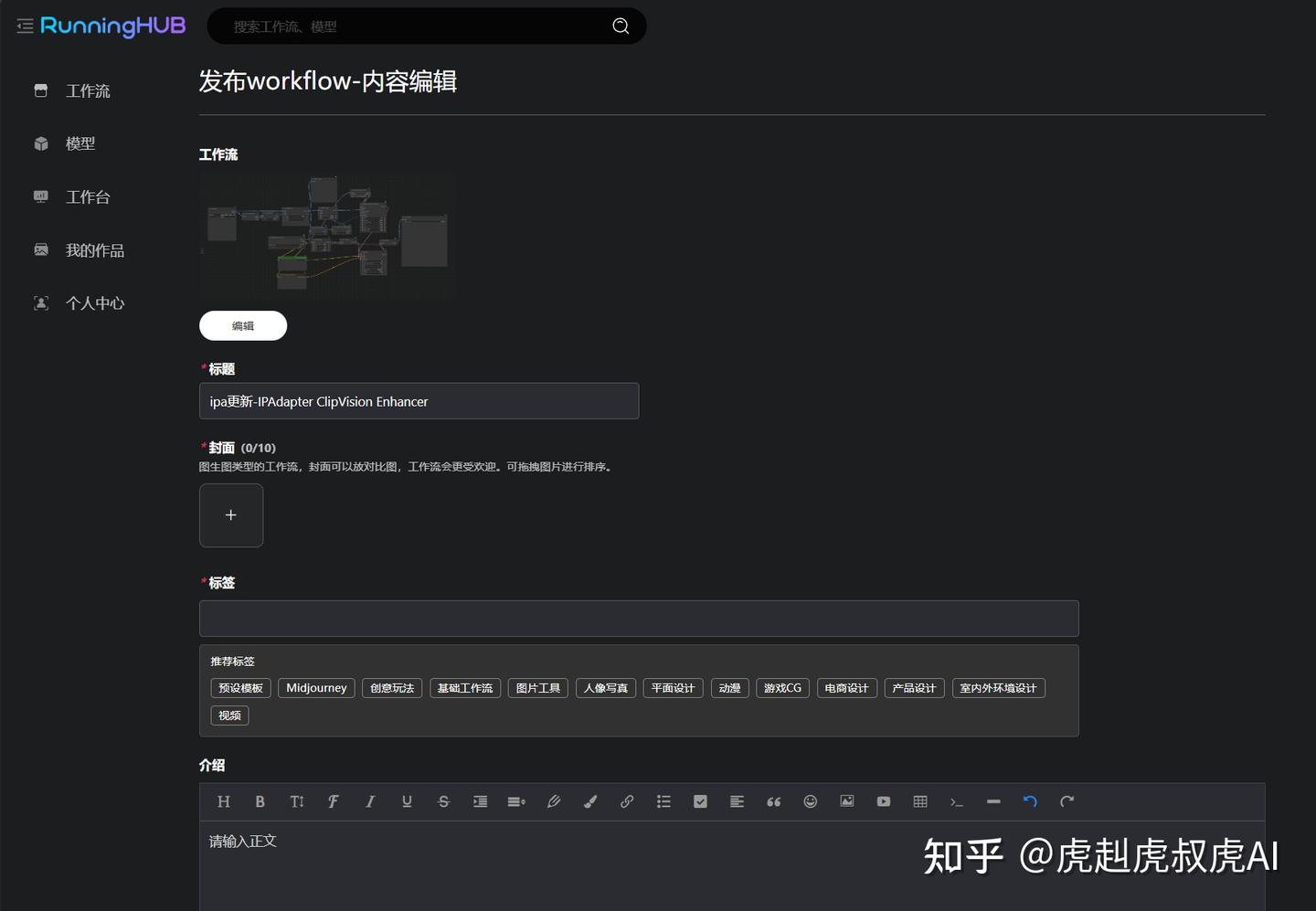Viewport: 1316px width, 911px height.
Task: Insert an image into the introduction editor
Action: [x=846, y=801]
